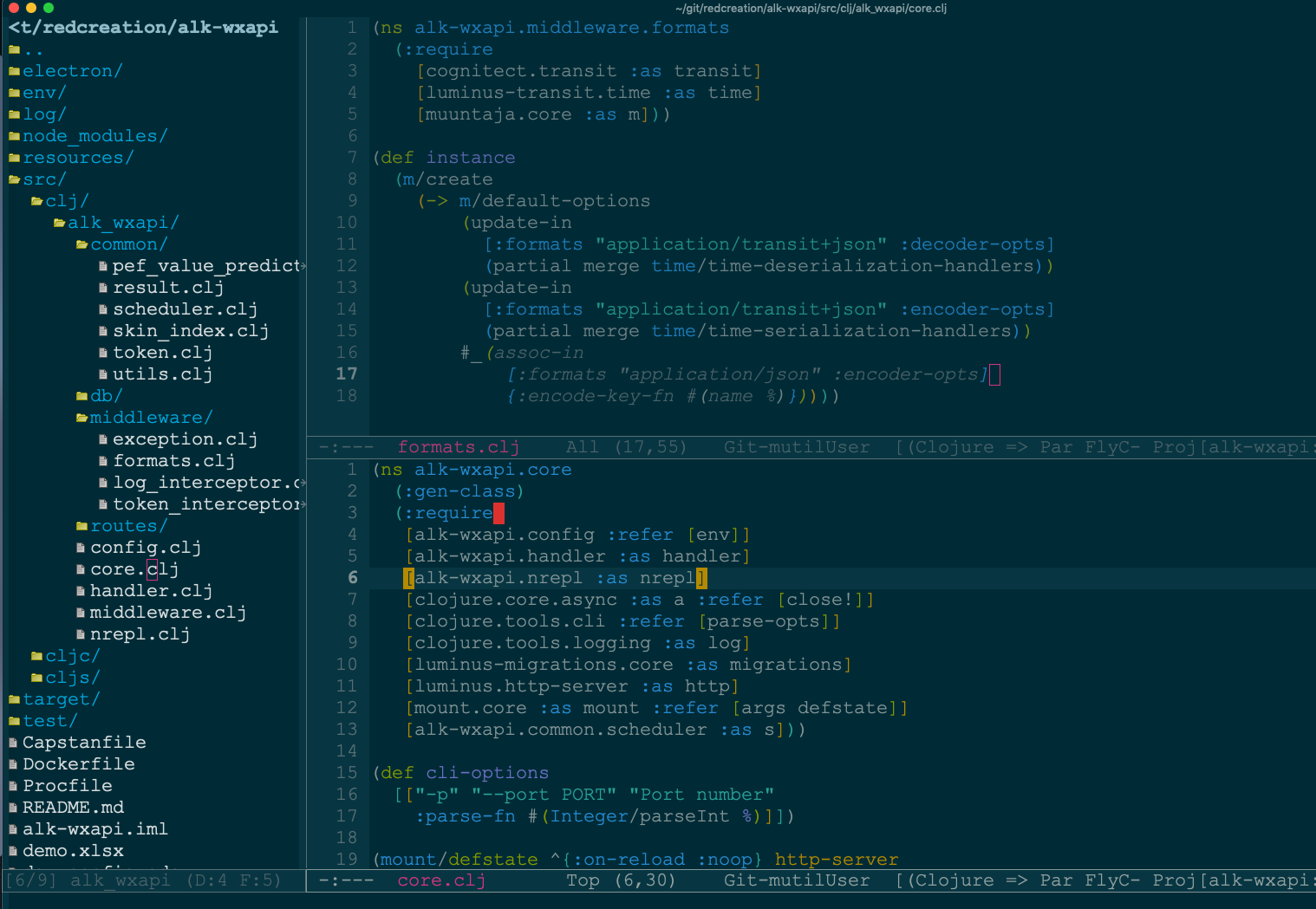1316x909 pixels.
Task: Click line 17 number in formats.clj gutter
Action: click(347, 374)
